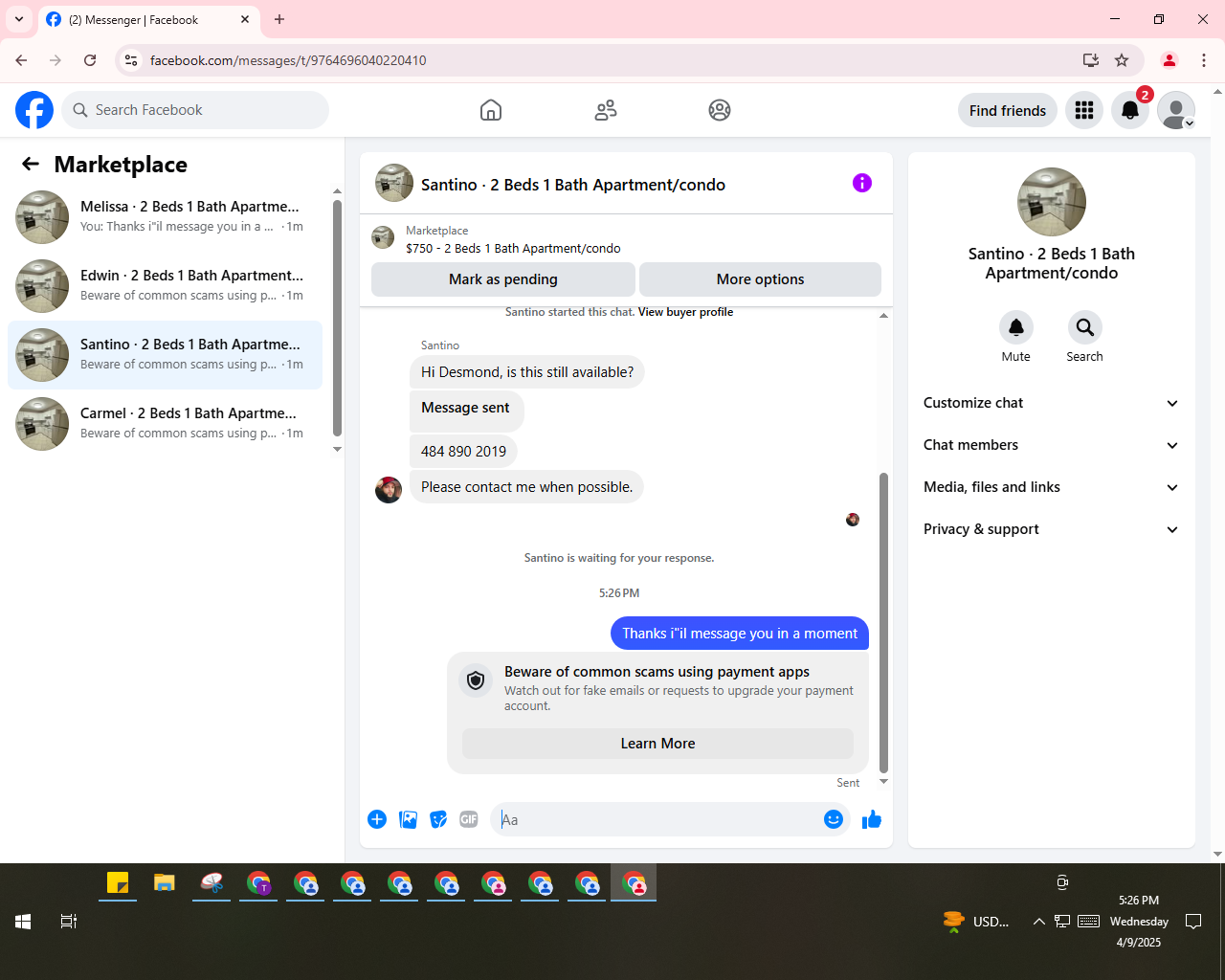This screenshot has height=980, width=1225.
Task: Open the Edwin conversation
Action: (x=165, y=286)
